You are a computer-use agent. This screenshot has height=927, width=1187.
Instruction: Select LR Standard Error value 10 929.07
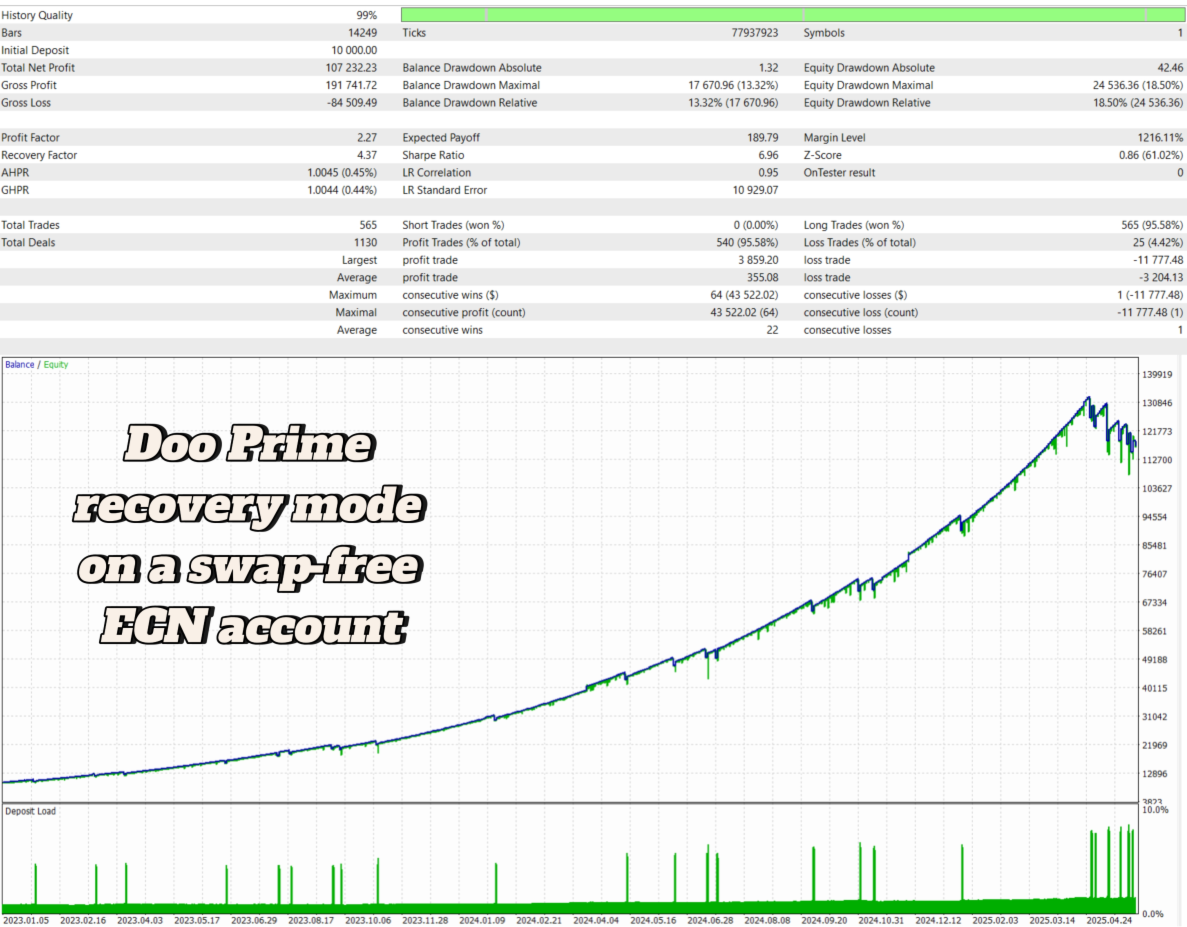tap(756, 189)
